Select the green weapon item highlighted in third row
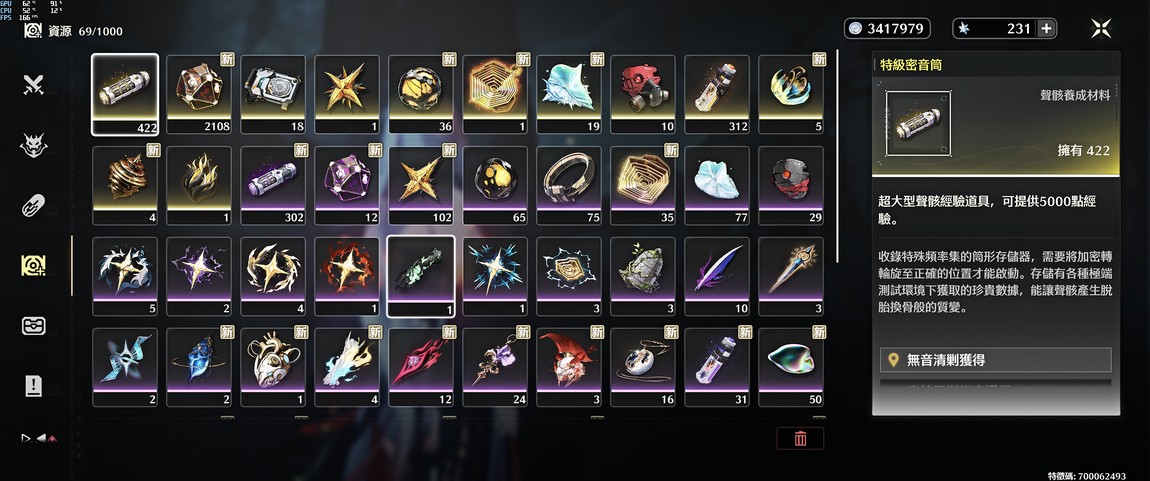This screenshot has width=1150, height=481. [x=420, y=276]
